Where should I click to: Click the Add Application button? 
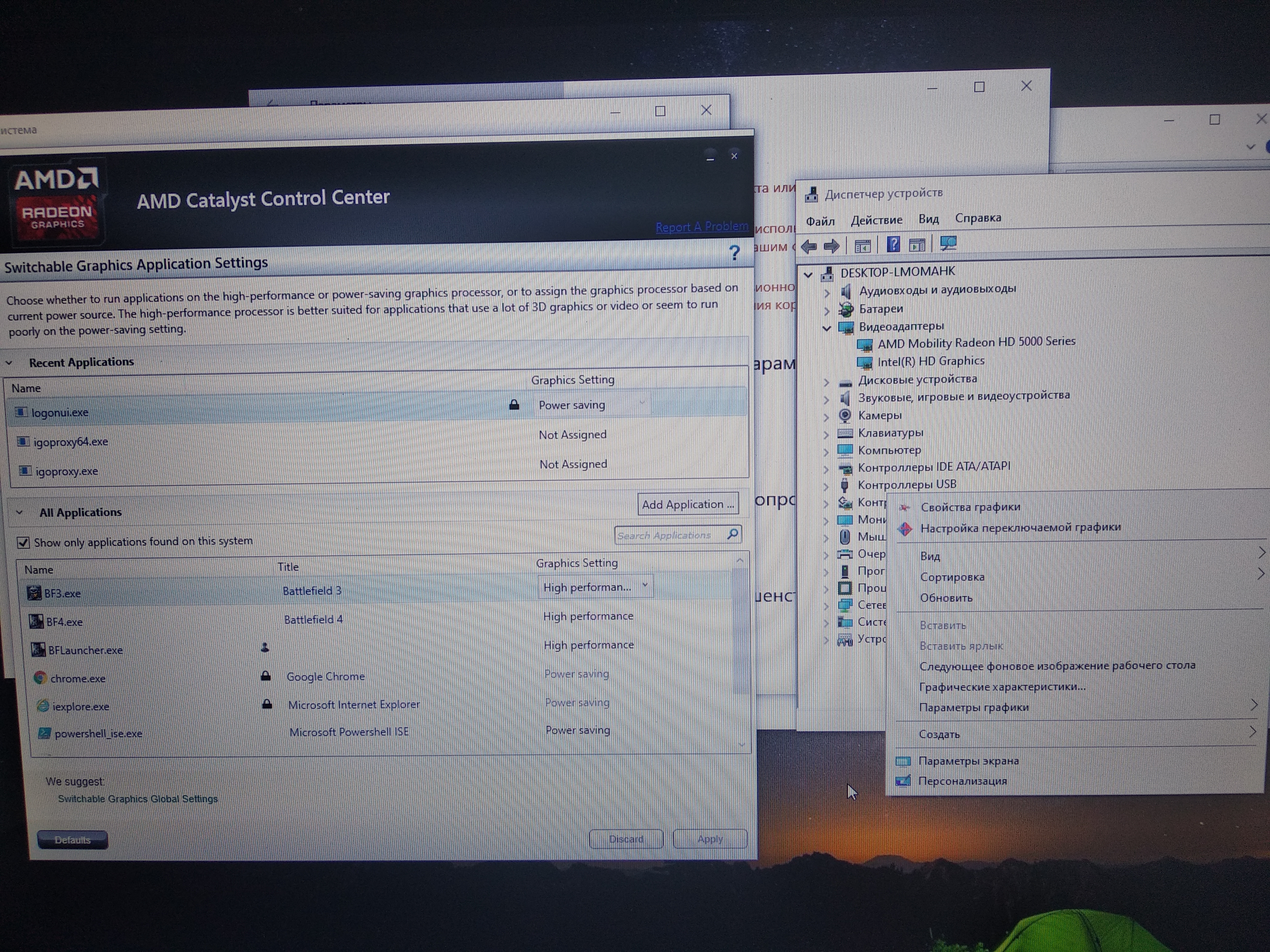click(x=688, y=505)
